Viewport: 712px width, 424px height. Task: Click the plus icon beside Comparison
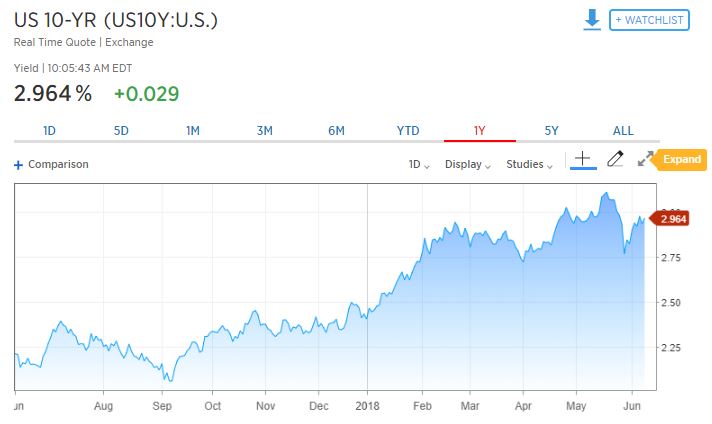coord(18,165)
